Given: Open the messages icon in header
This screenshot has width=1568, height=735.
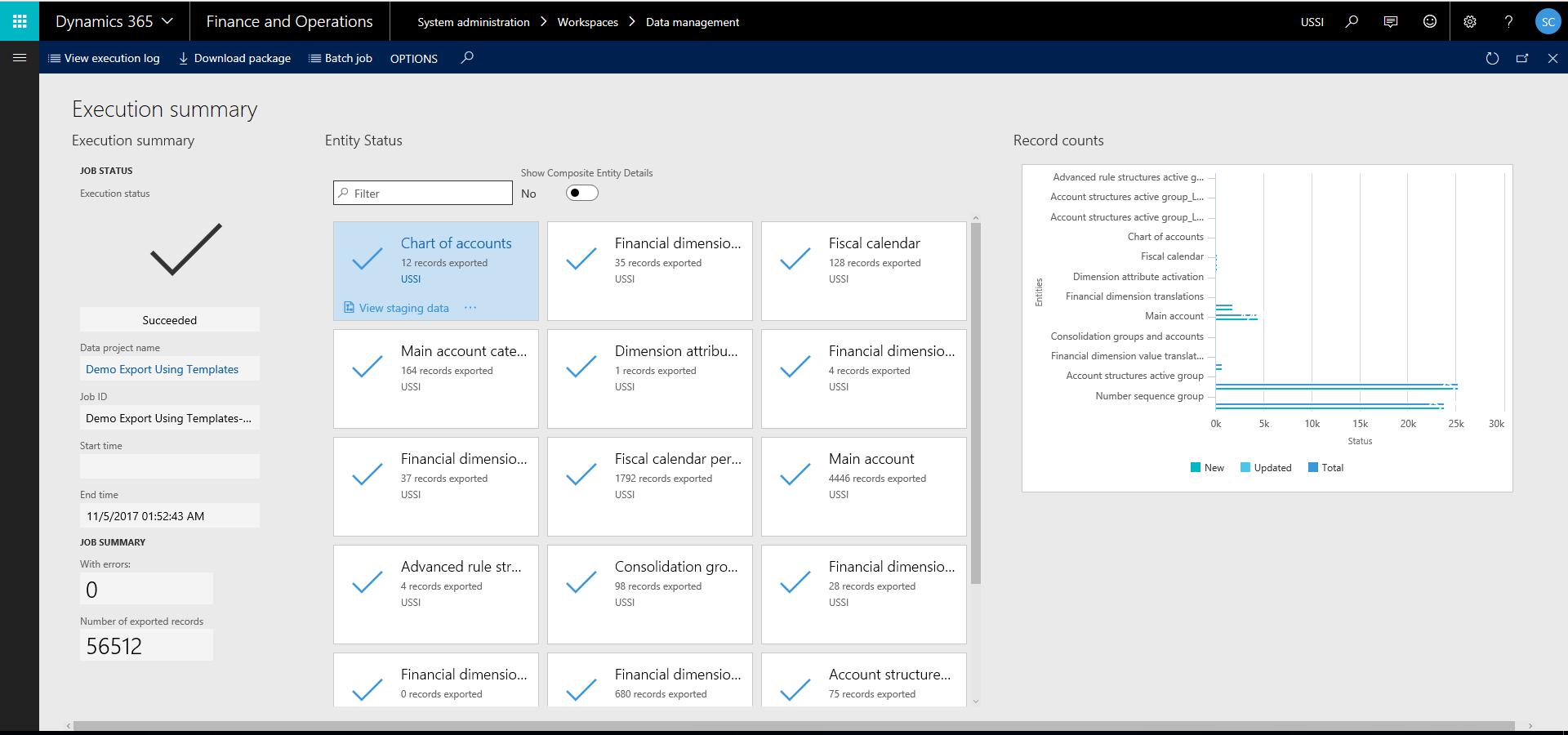Looking at the screenshot, I should tap(1391, 21).
